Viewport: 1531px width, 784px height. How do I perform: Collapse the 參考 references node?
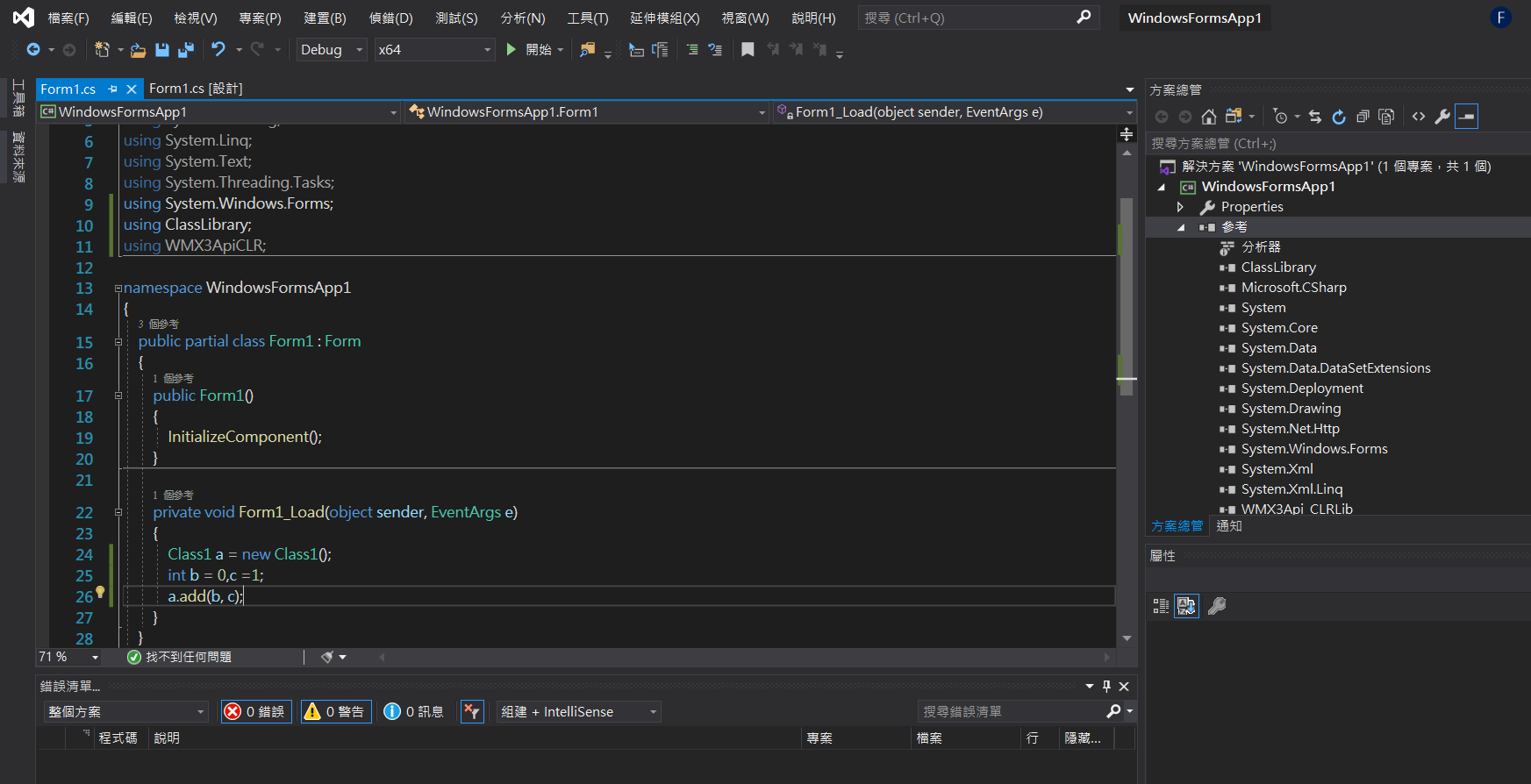1180,227
